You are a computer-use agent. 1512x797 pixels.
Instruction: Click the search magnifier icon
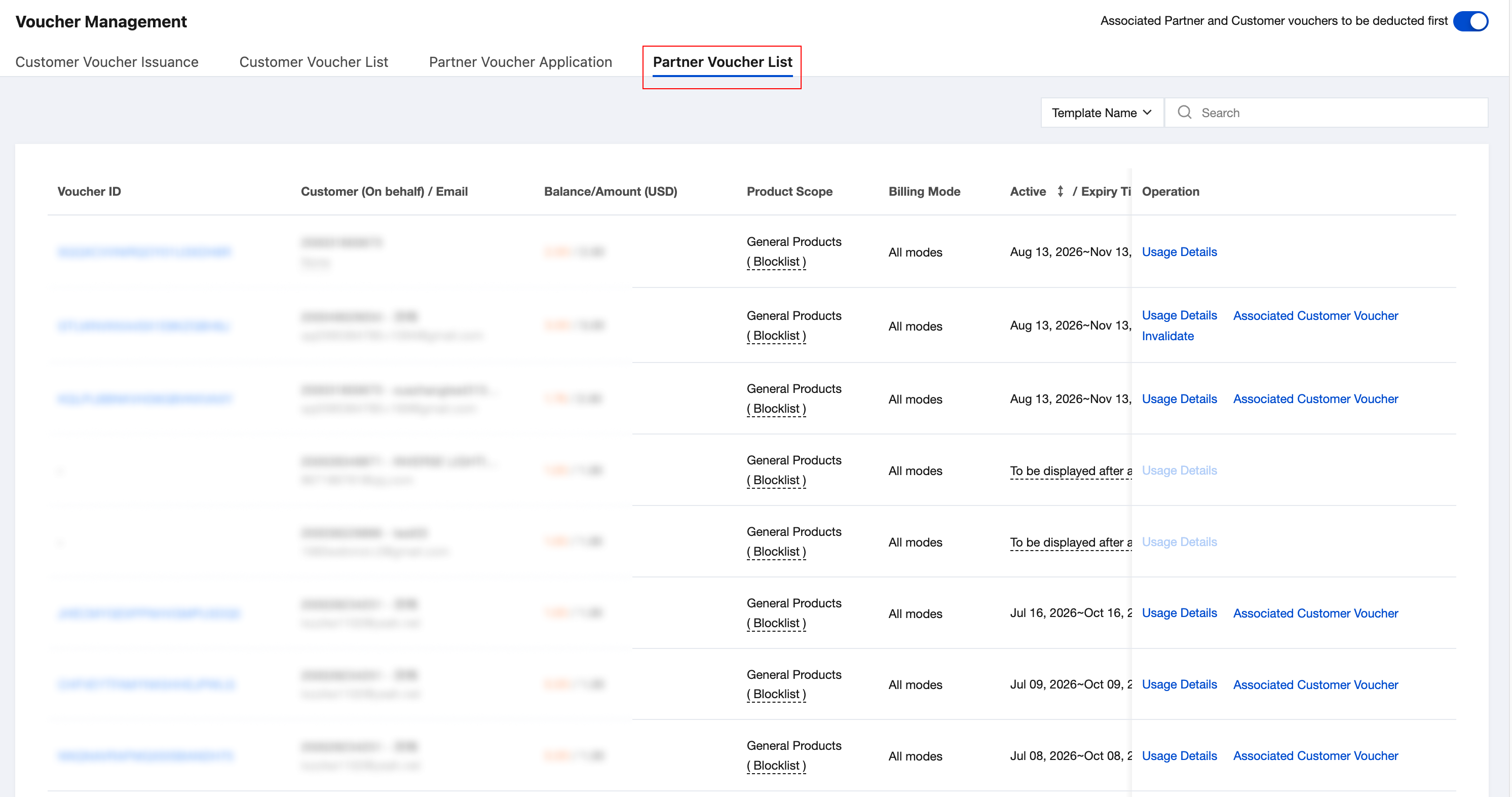(1185, 112)
